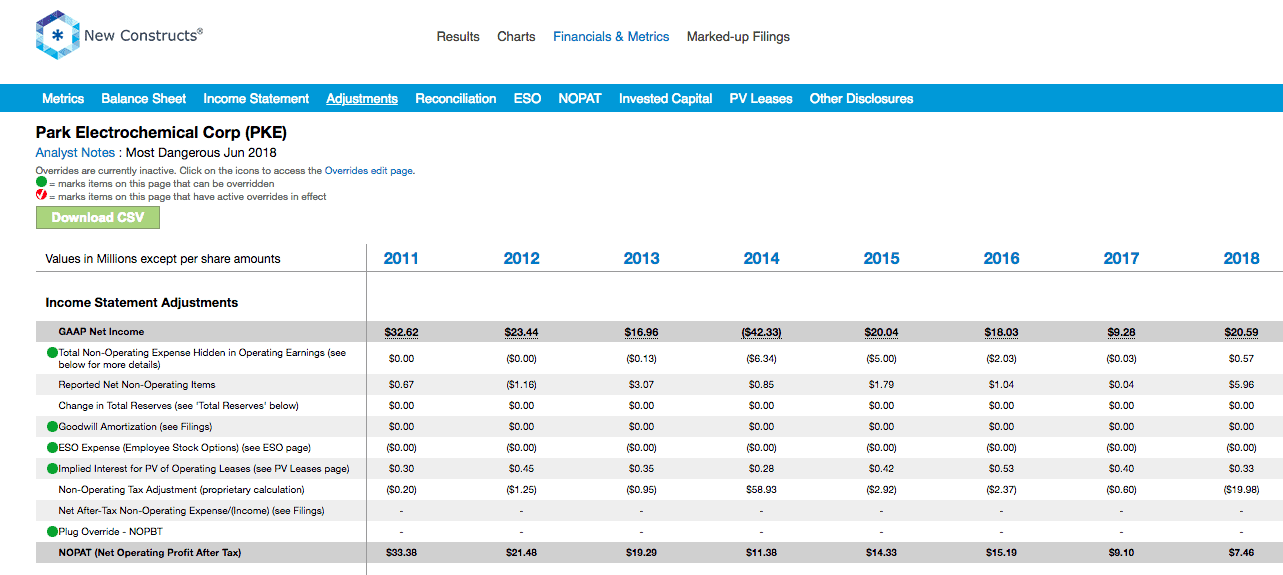The width and height of the screenshot is (1283, 575).
Task: Click the NOPAT (Net Operating Profit After Tax) label
Action: (x=150, y=553)
